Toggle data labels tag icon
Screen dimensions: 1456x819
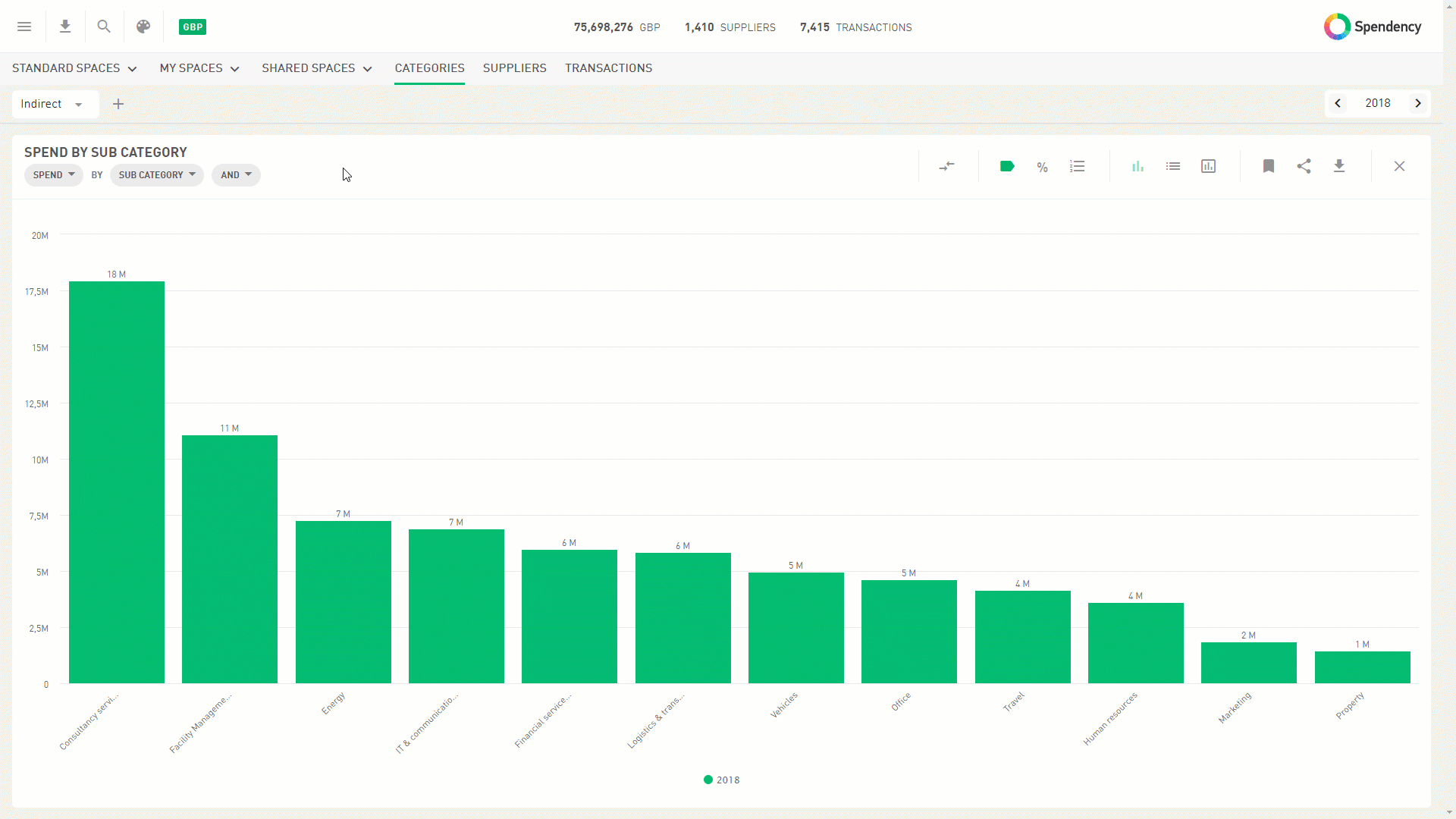click(1007, 166)
